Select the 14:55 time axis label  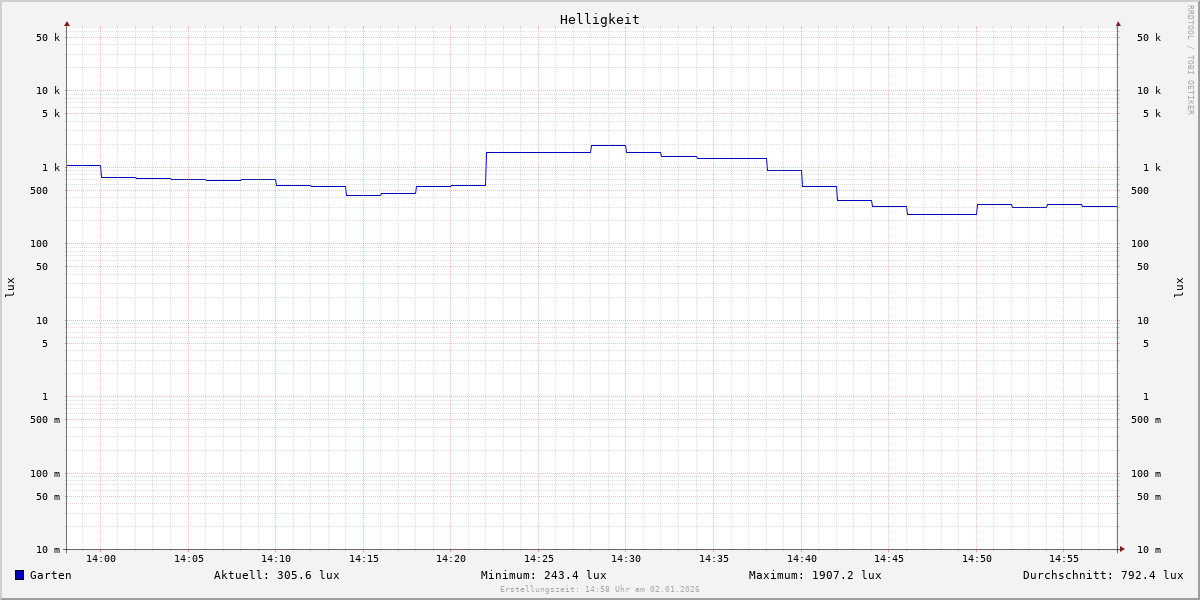pos(1064,559)
